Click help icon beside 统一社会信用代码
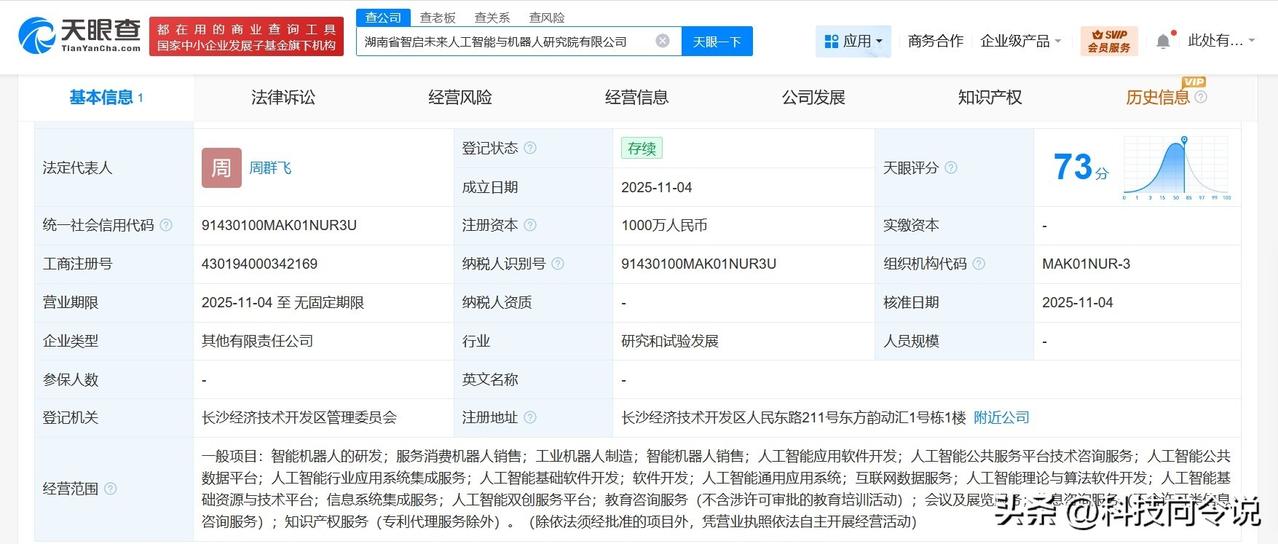 point(166,225)
